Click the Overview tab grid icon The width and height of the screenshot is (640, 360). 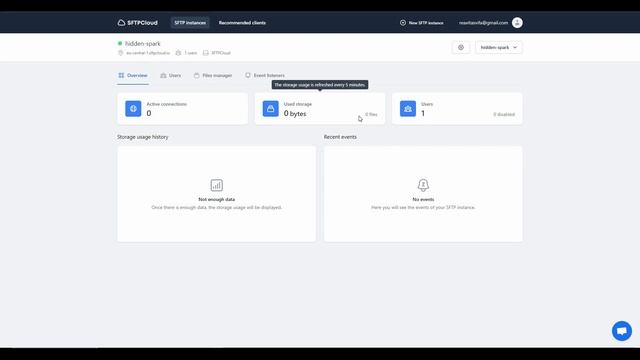point(121,75)
